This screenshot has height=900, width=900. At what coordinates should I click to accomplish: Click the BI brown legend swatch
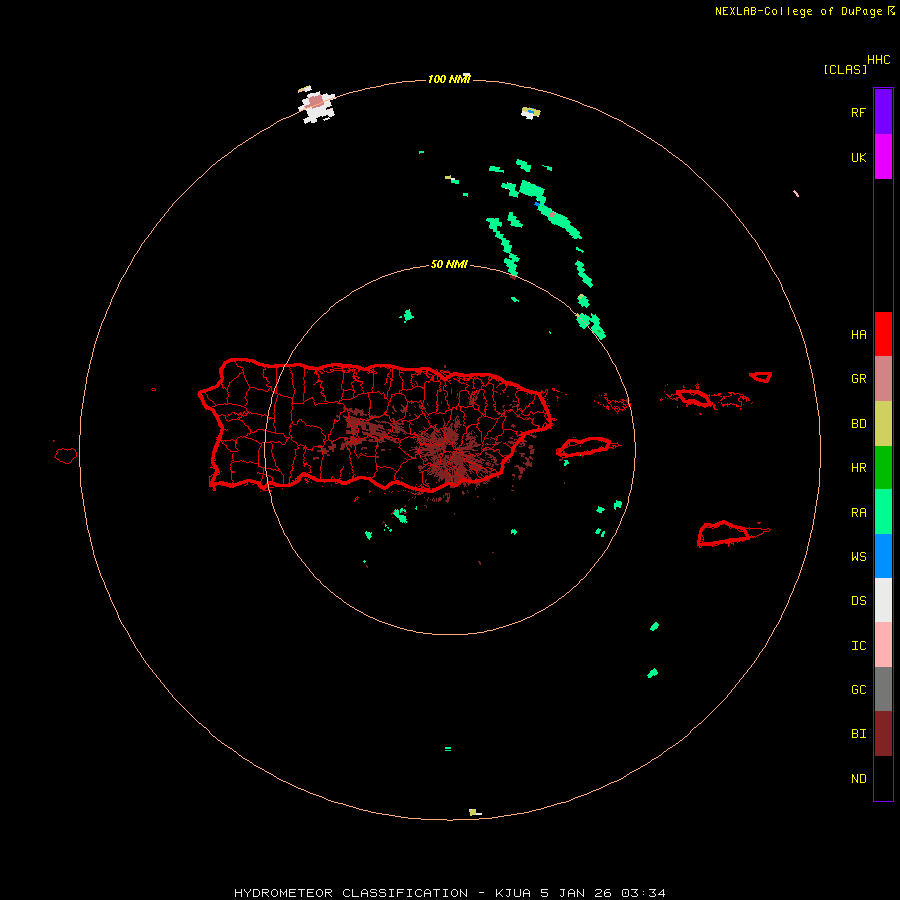click(x=883, y=734)
